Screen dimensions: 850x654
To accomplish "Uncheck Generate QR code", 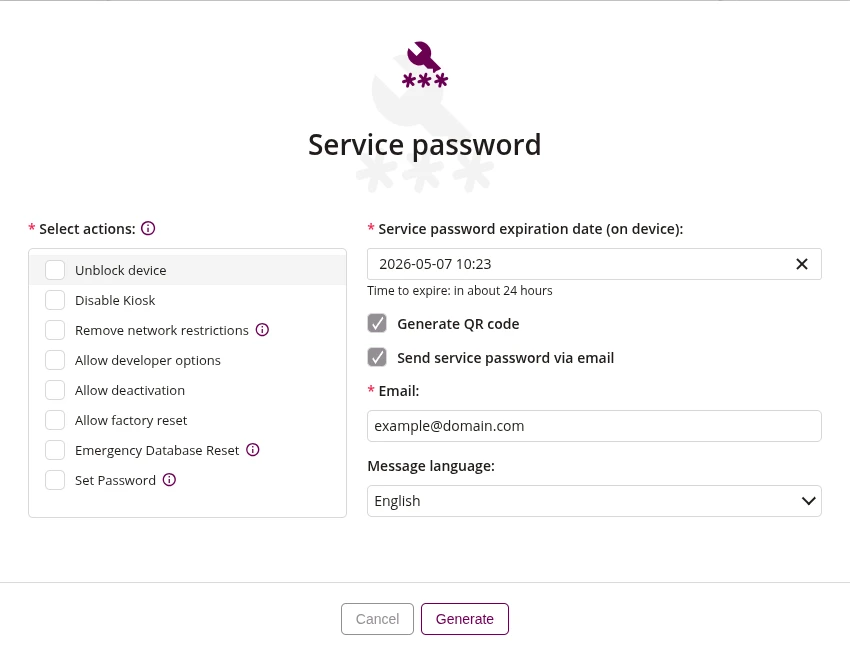I will click(x=377, y=323).
